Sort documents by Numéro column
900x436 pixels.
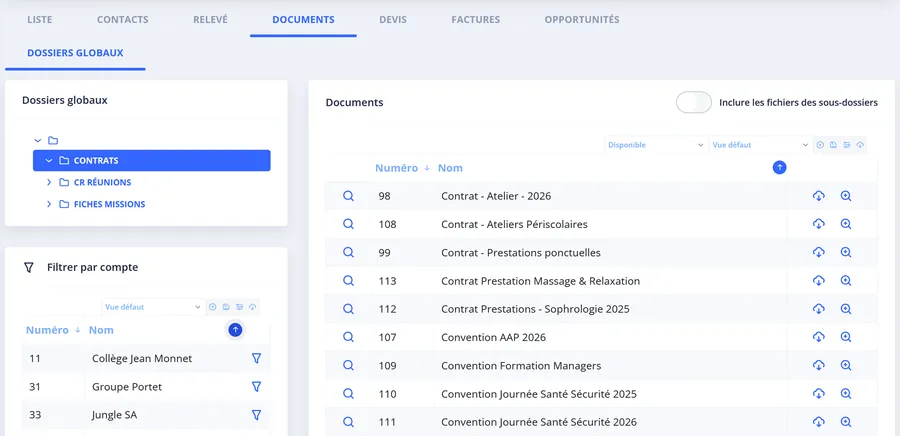[397, 168]
